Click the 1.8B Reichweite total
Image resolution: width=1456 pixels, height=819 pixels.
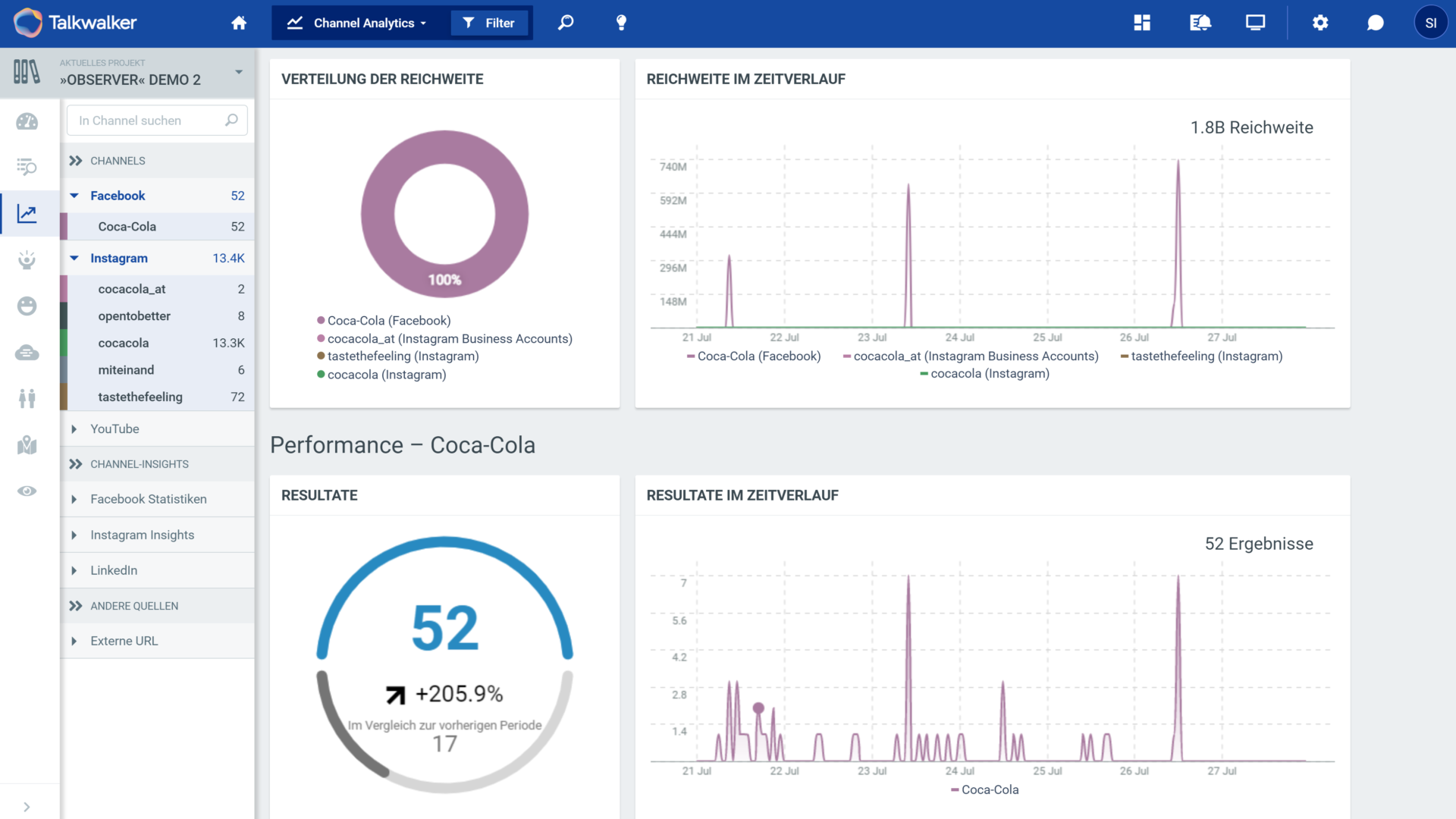point(1252,127)
